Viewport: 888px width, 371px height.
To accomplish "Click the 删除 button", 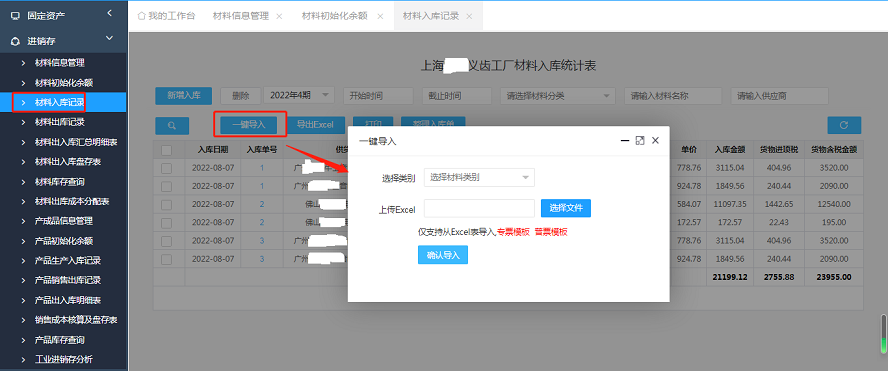I will point(241,96).
